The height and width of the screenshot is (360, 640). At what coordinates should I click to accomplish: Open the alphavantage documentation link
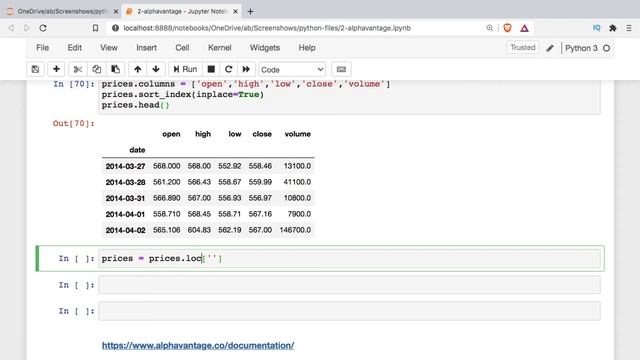click(198, 345)
